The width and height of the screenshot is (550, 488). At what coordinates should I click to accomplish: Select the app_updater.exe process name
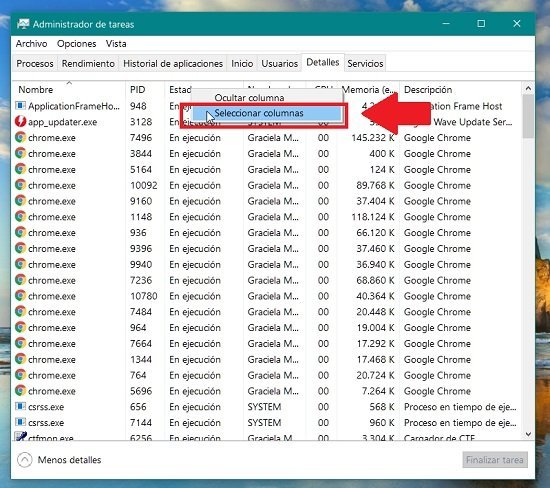(x=62, y=122)
